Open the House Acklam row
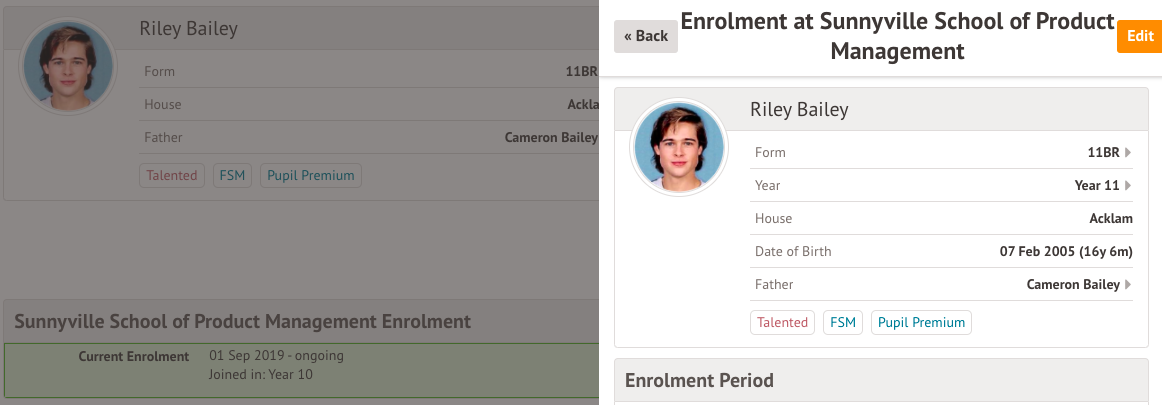The height and width of the screenshot is (405, 1162). (942, 219)
